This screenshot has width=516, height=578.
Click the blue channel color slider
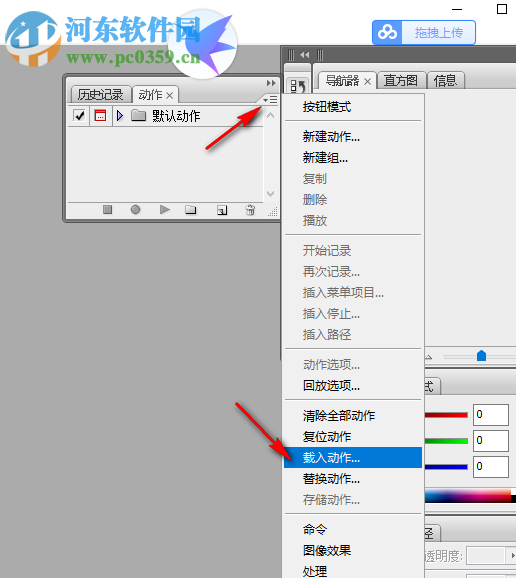point(446,467)
